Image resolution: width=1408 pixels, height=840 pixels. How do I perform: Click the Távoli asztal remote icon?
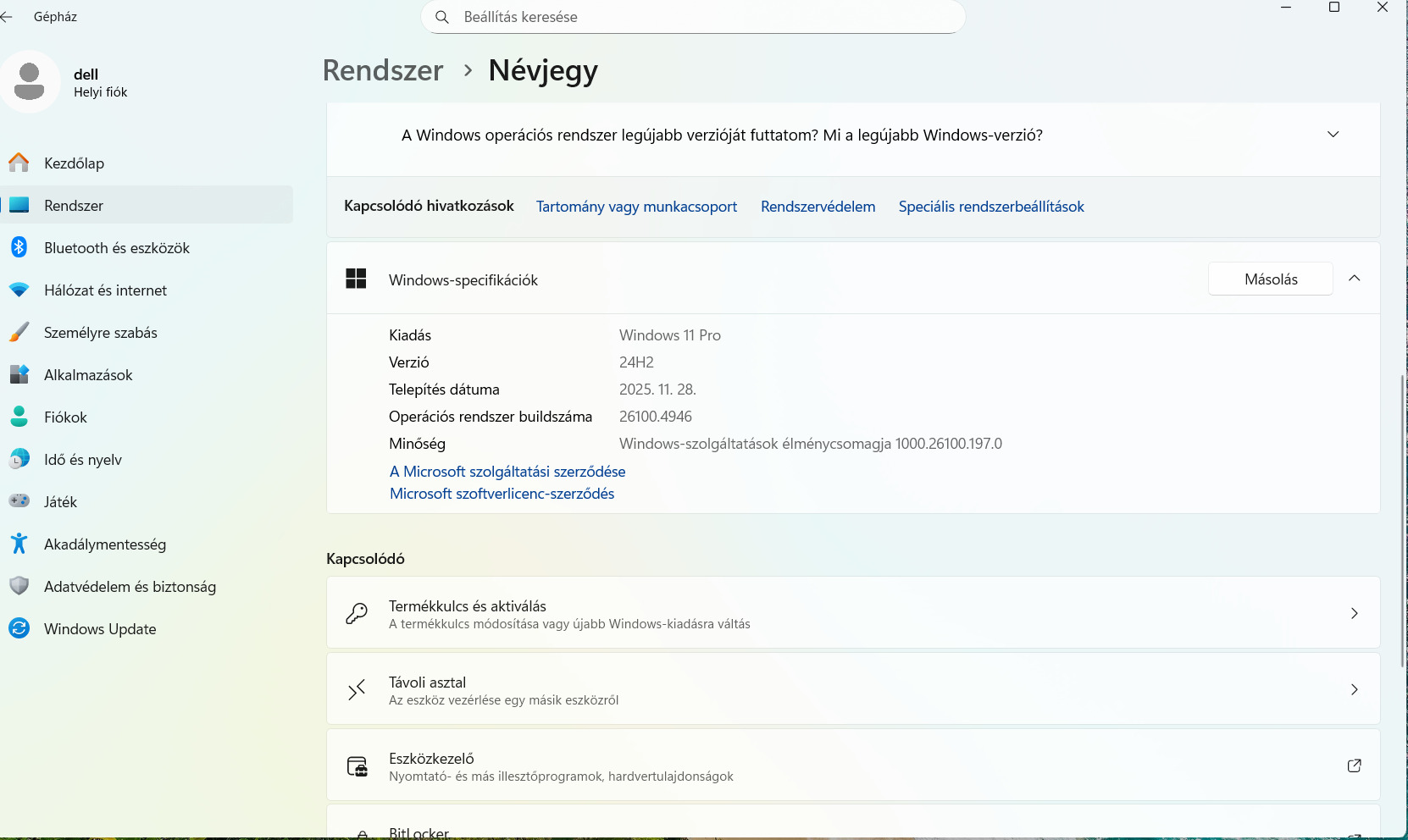[x=357, y=690]
